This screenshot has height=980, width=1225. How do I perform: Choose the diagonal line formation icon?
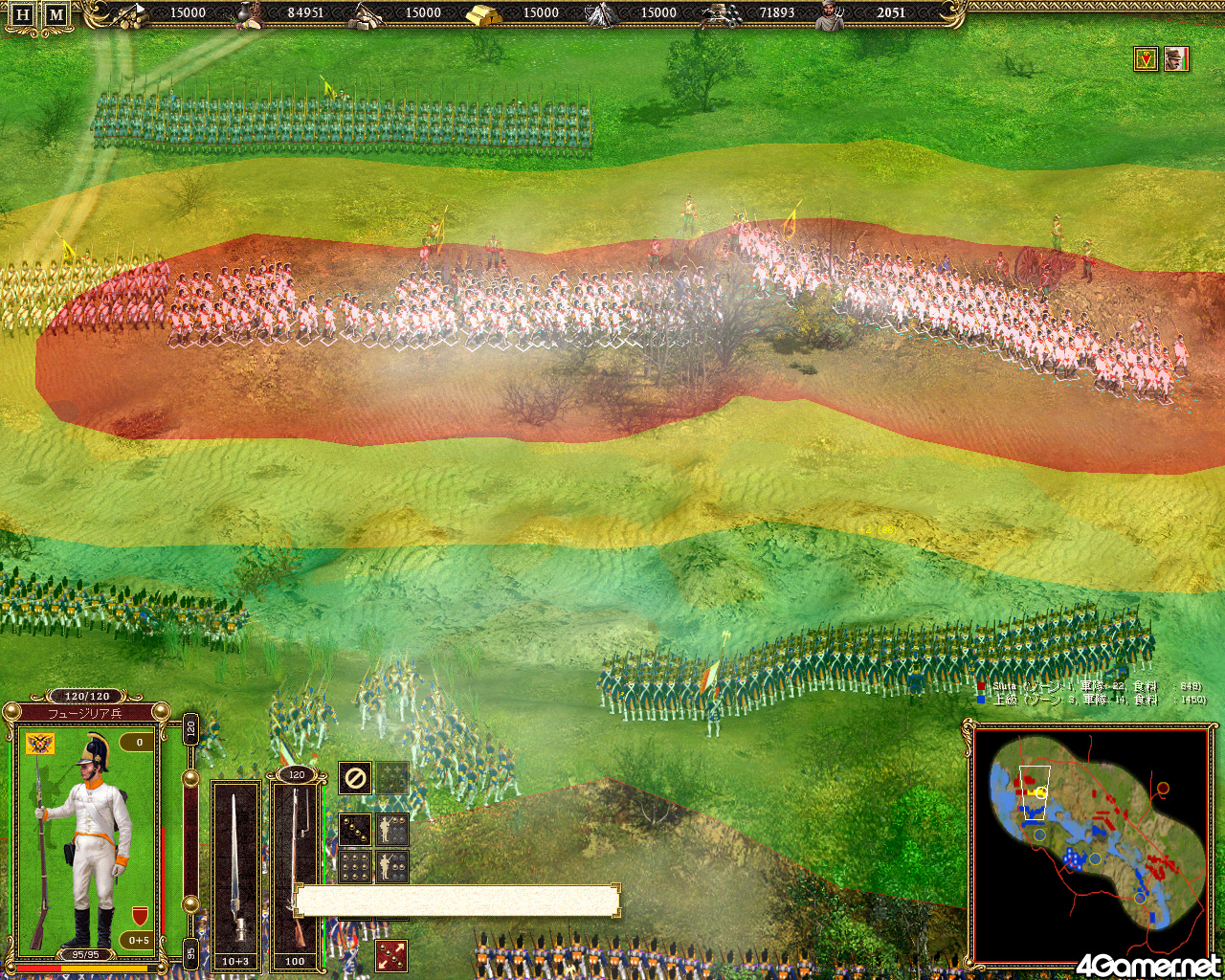click(x=354, y=829)
